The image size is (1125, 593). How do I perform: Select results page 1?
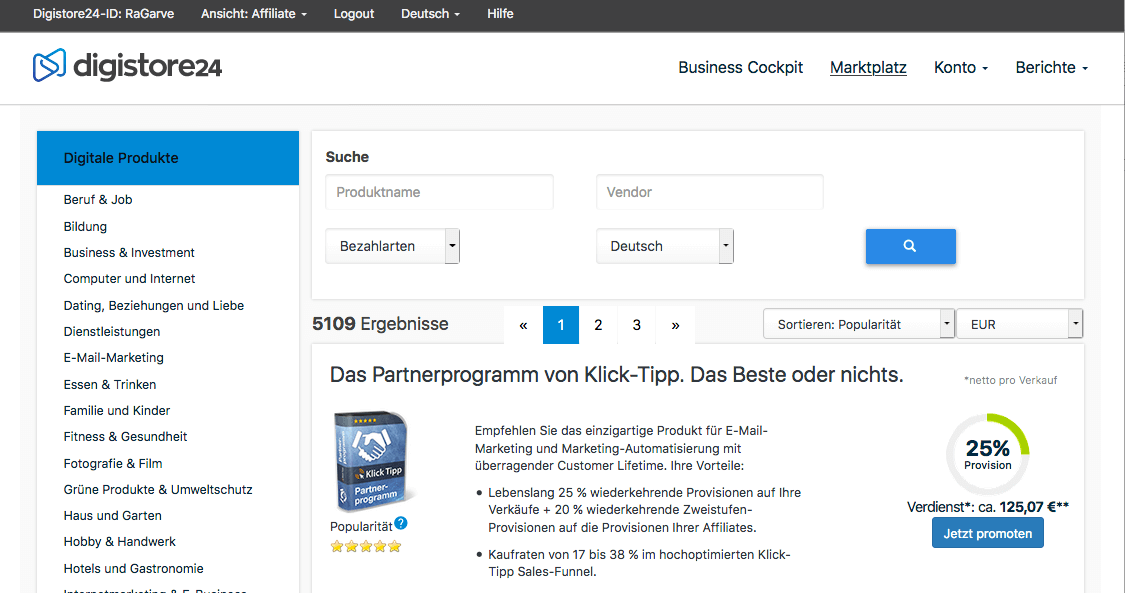(x=561, y=325)
